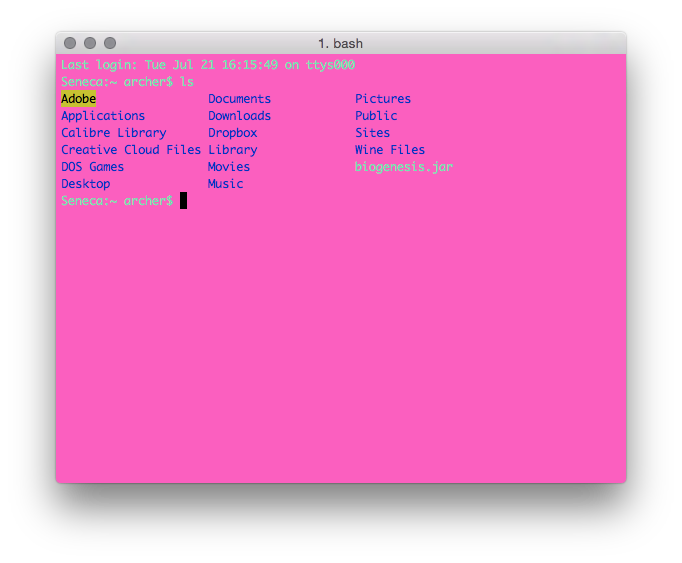Screen dimensions: 682x563
Task: Click the '1. bash' window title
Action: (x=341, y=44)
